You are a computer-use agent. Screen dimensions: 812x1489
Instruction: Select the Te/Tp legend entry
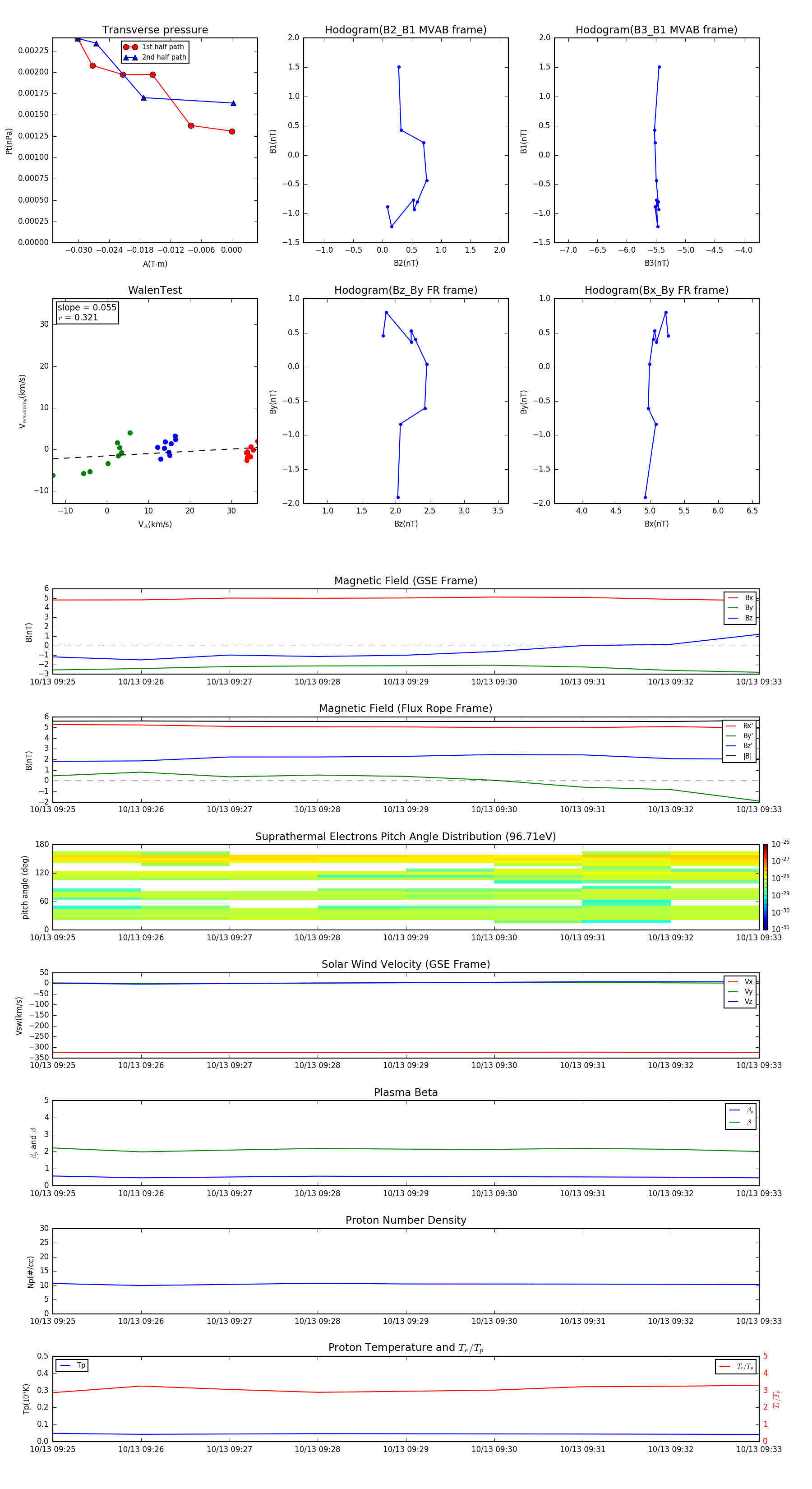tap(736, 1366)
